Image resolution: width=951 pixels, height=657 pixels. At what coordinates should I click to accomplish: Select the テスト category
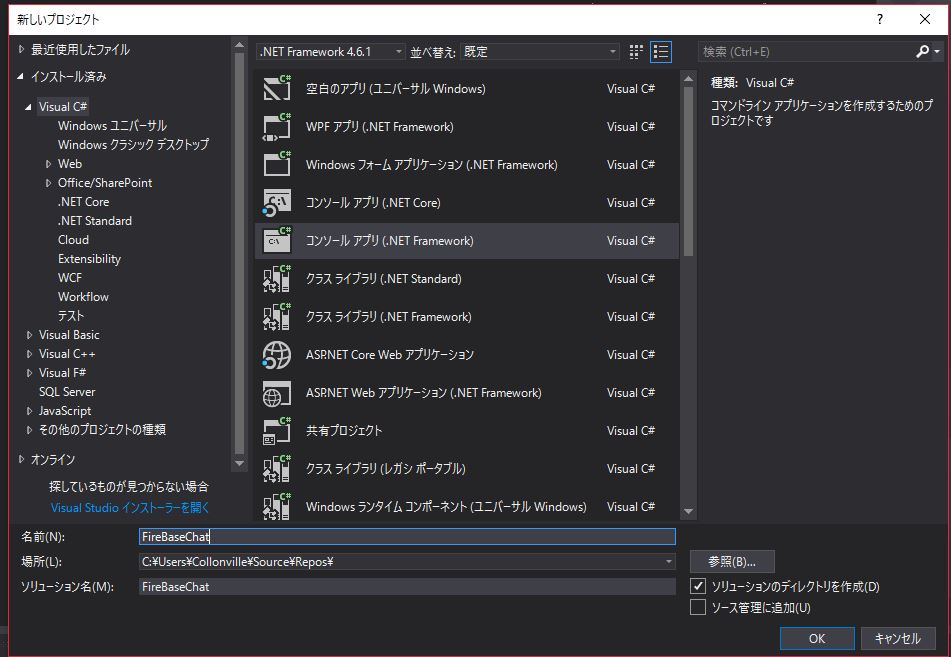[71, 315]
